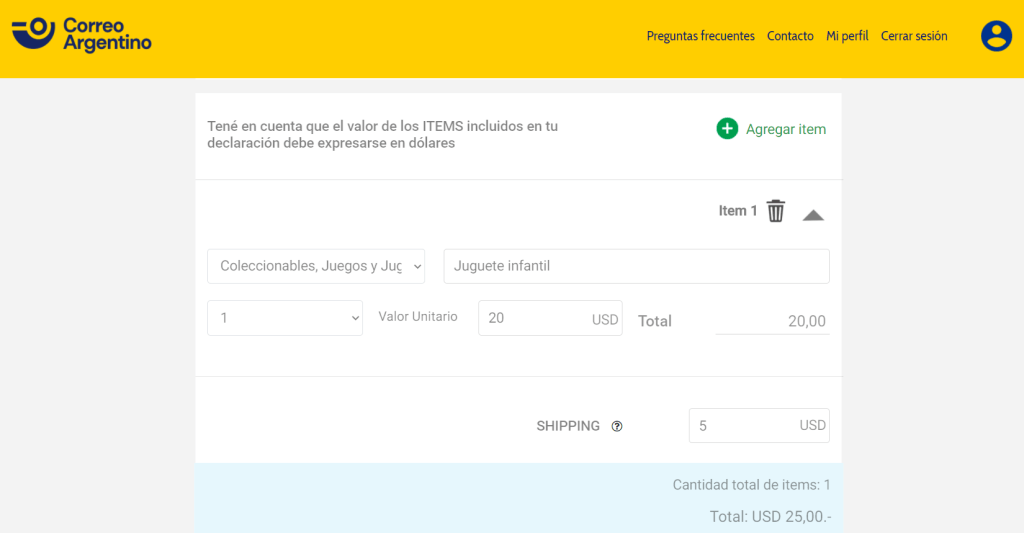Screen dimensions: 1024x533
Task: Open the Contacto page
Action: pos(790,36)
